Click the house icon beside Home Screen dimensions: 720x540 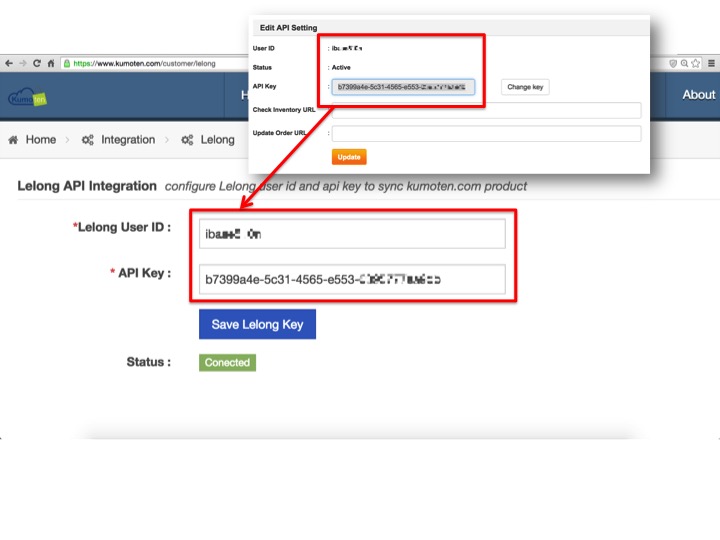point(13,140)
